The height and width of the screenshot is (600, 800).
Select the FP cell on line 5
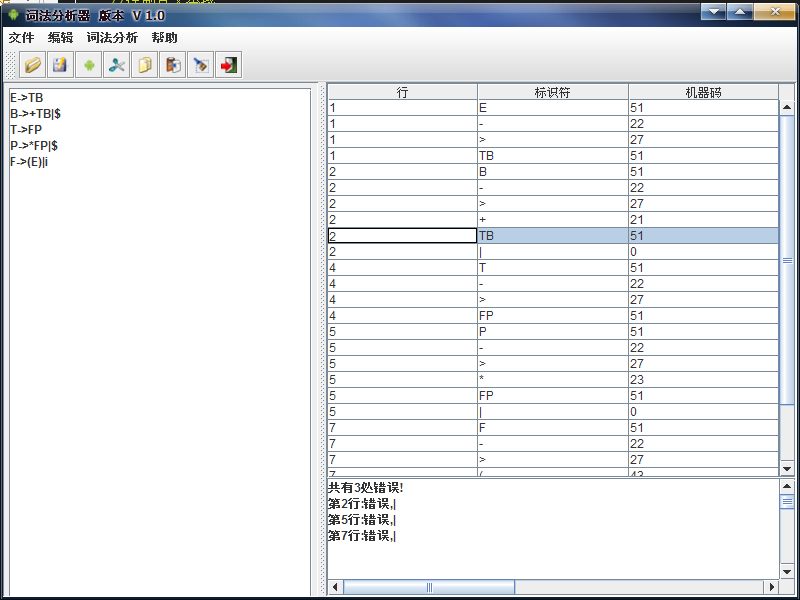pos(553,396)
